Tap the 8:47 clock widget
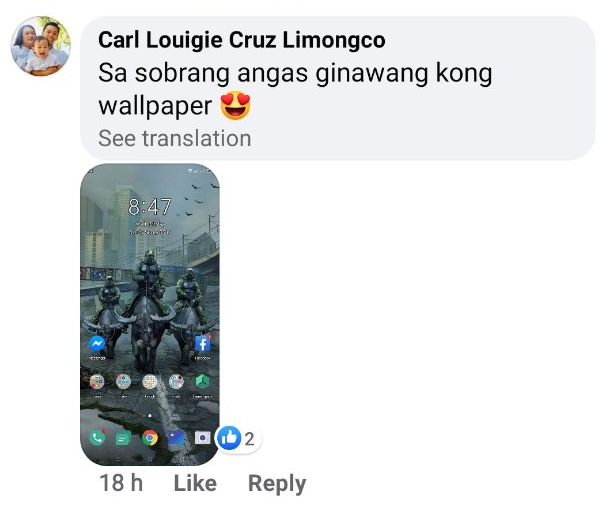The height and width of the screenshot is (506, 608). tap(150, 207)
